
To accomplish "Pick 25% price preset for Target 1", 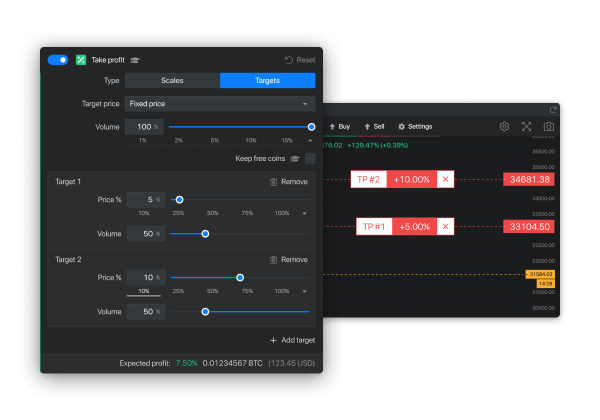I will pyautogui.click(x=178, y=213).
